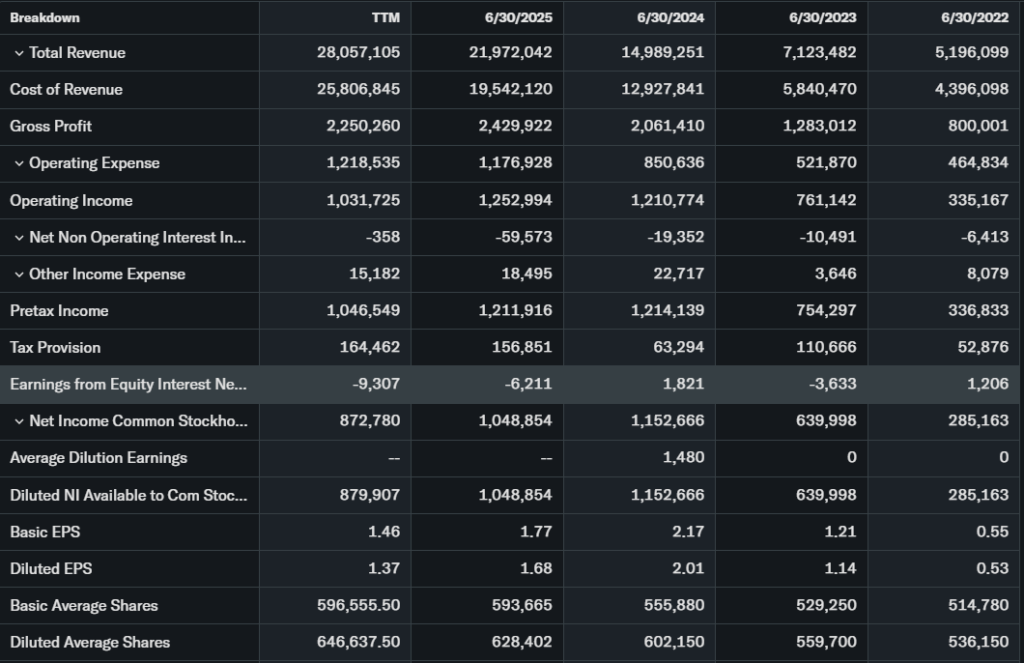Viewport: 1024px width, 663px height.
Task: Select the highlighted Earnings from Equity Interest row label
Action: [127, 385]
